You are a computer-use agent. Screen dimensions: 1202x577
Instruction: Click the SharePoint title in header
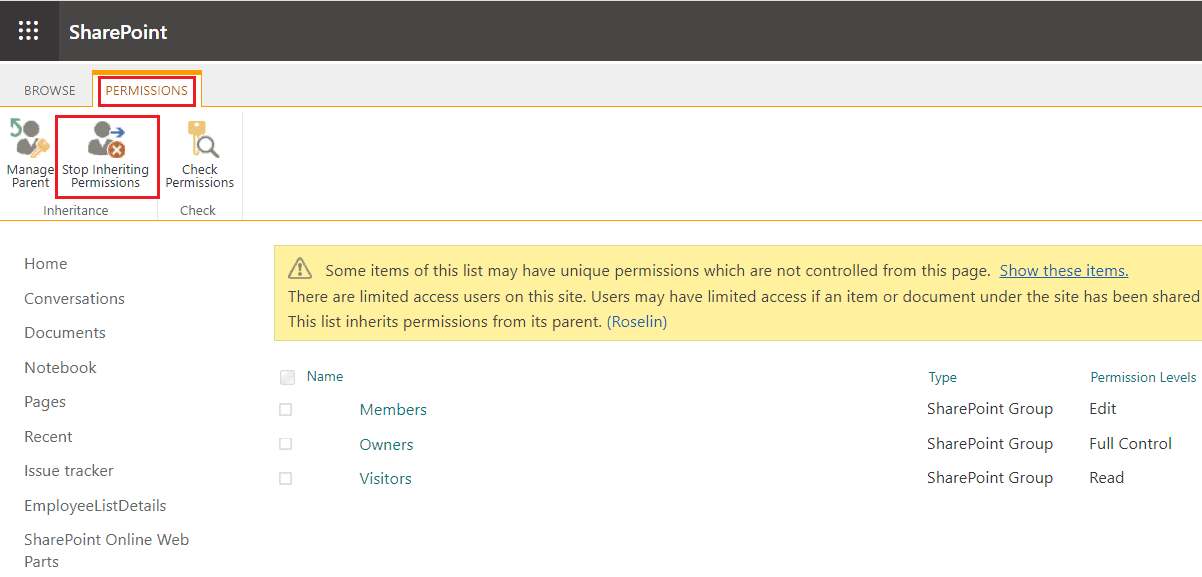point(118,32)
